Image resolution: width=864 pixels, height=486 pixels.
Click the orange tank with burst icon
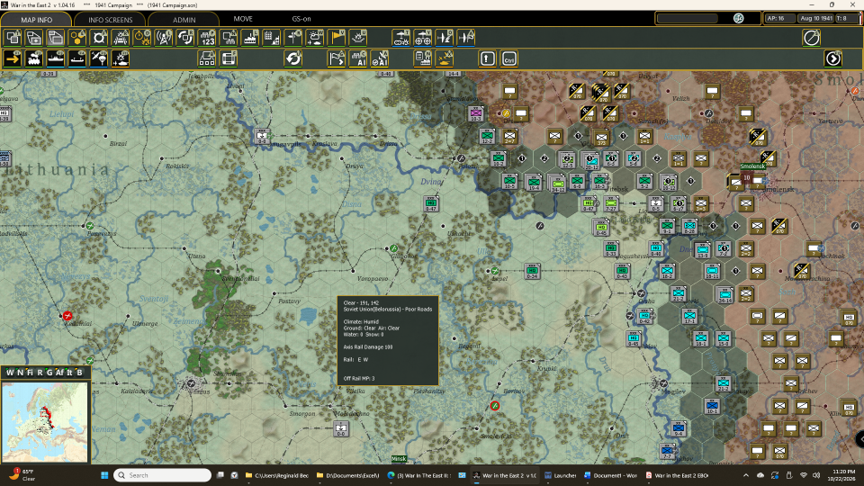[444, 58]
